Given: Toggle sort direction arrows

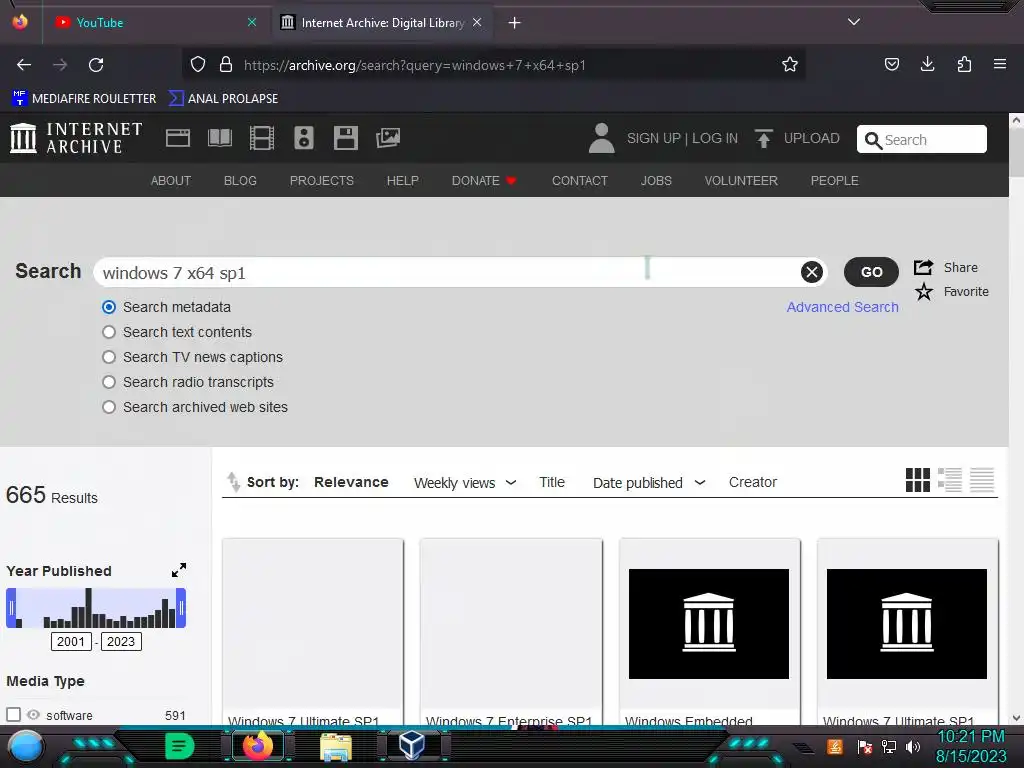Looking at the screenshot, I should click(x=233, y=482).
